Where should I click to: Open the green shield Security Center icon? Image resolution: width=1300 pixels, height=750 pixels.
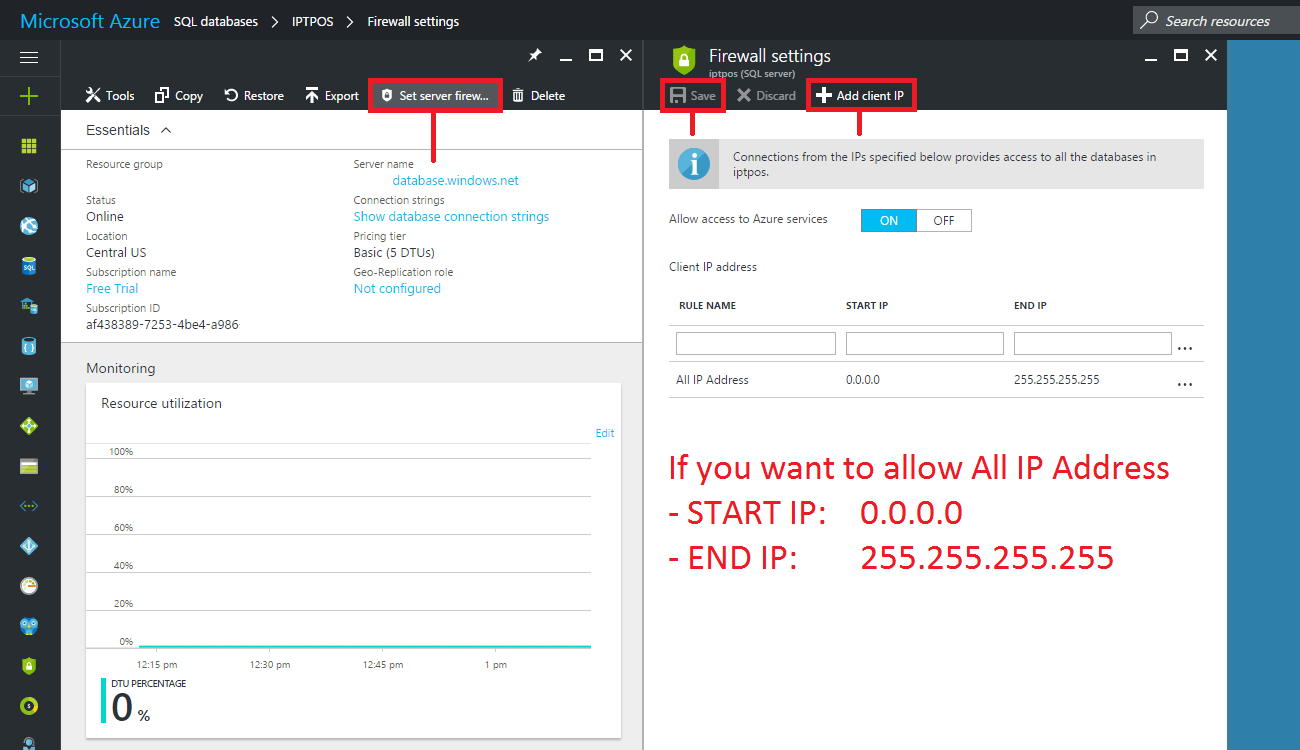tap(29, 666)
